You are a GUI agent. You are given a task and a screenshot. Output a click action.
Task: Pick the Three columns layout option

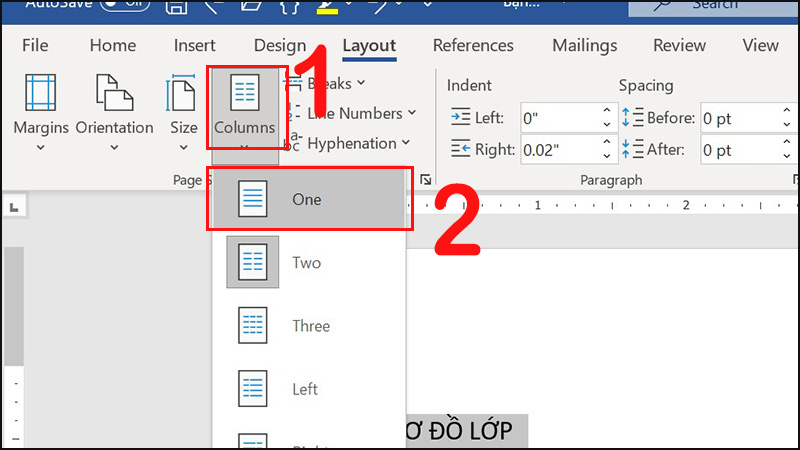[308, 326]
